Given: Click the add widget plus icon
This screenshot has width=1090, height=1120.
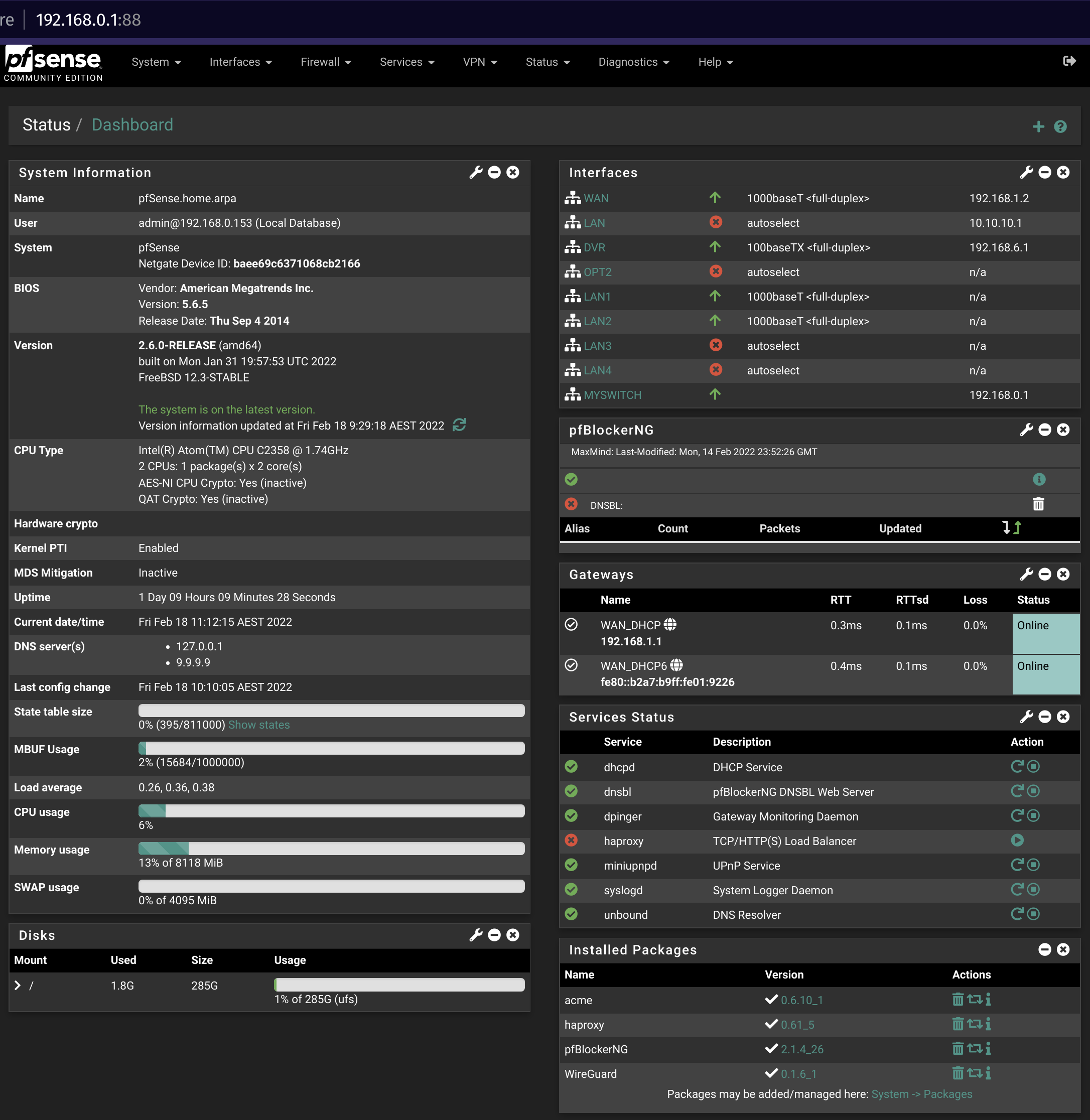Looking at the screenshot, I should [x=1038, y=126].
